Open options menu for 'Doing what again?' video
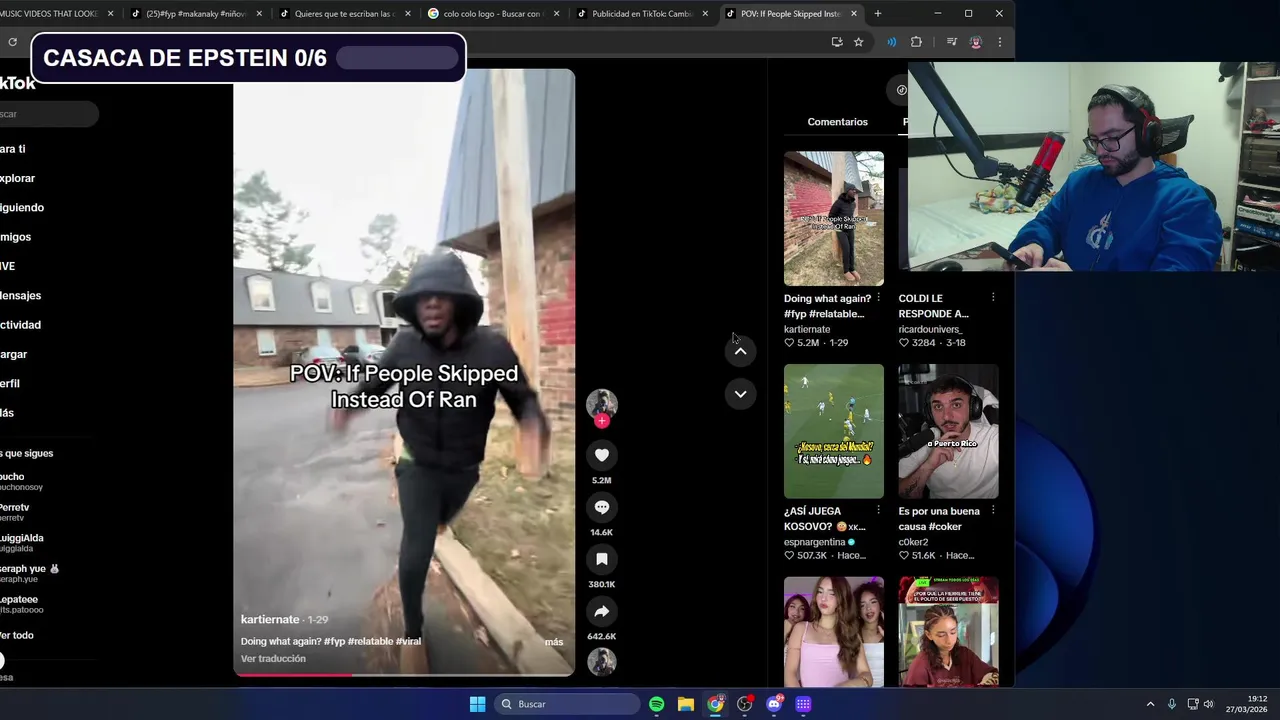This screenshot has width=1280, height=720. pos(878,298)
